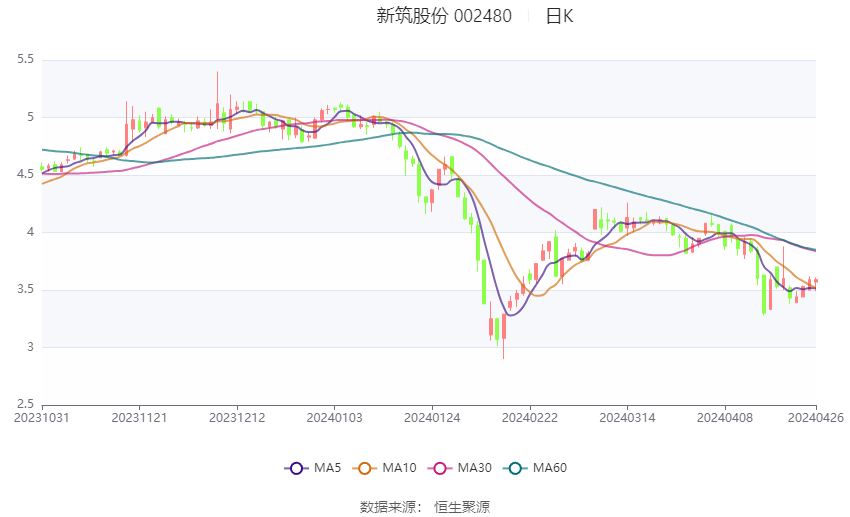This screenshot has height=517, width=850.
Task: Click the 20240314 date axis label
Action: coord(627,418)
